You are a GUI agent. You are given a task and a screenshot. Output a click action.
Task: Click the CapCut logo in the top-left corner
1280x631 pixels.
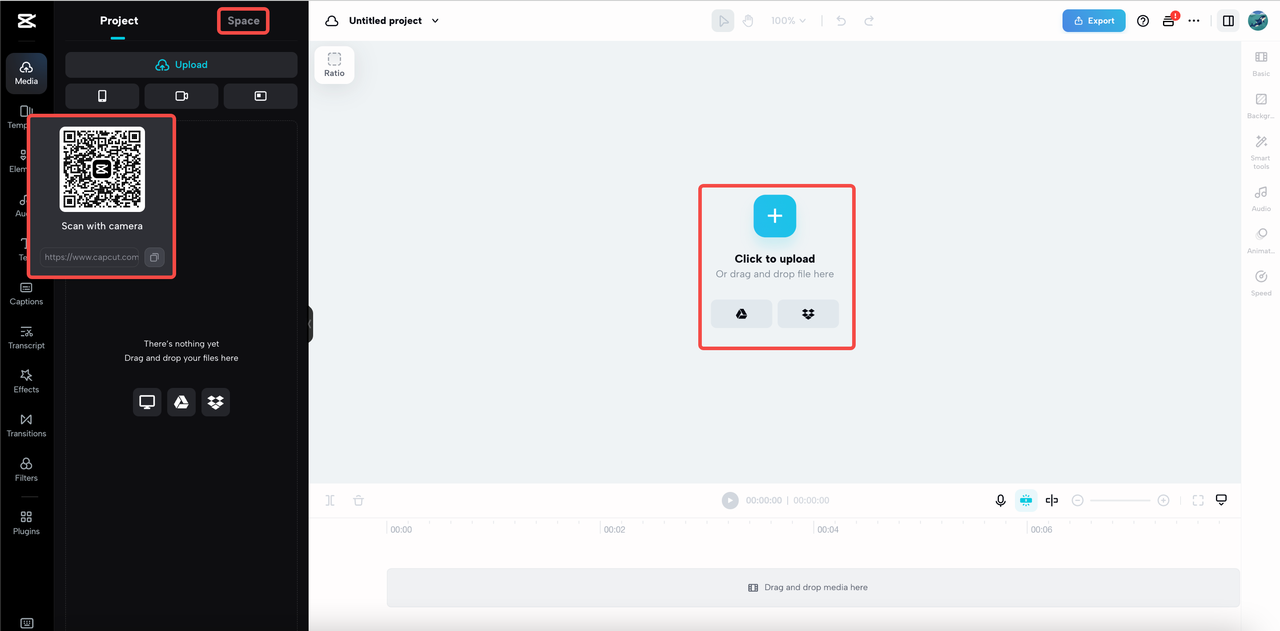click(x=26, y=21)
